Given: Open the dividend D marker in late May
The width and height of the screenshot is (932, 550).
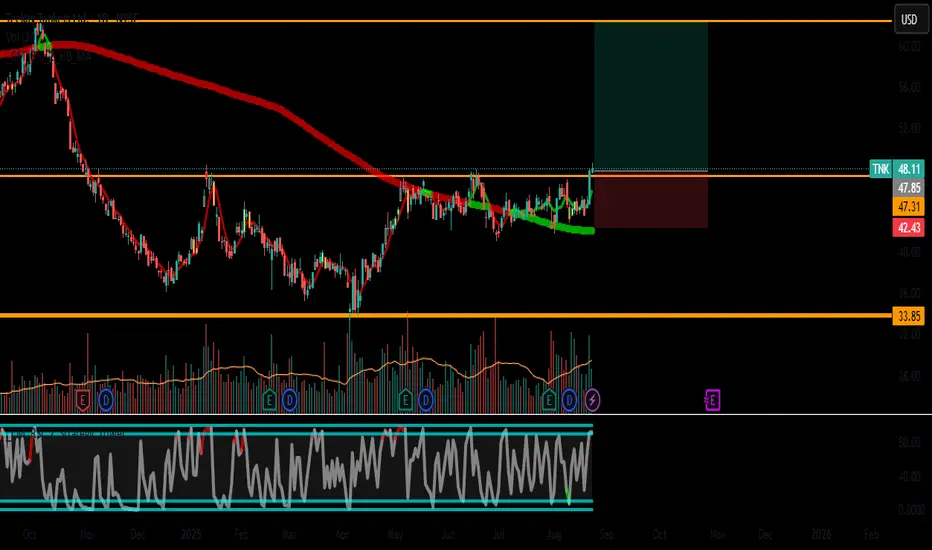Looking at the screenshot, I should tap(426, 400).
